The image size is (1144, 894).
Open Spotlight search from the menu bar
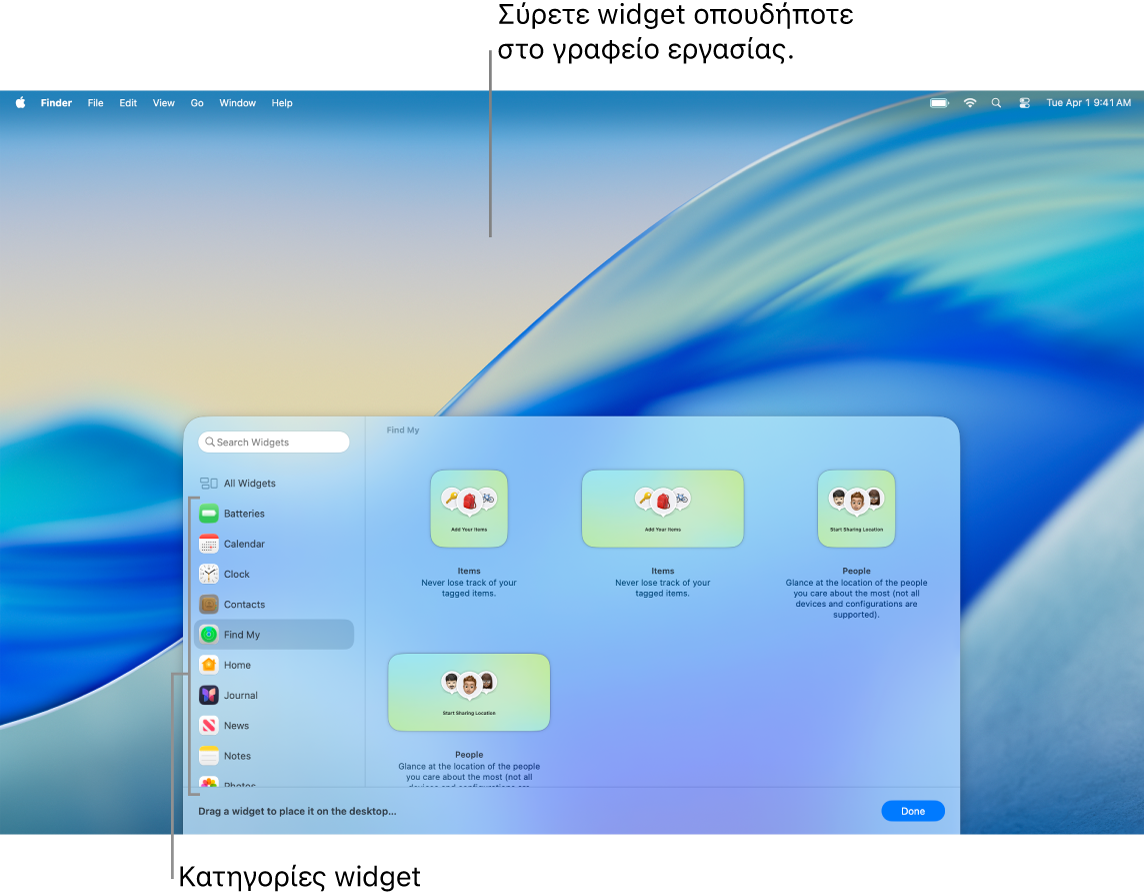coord(996,102)
